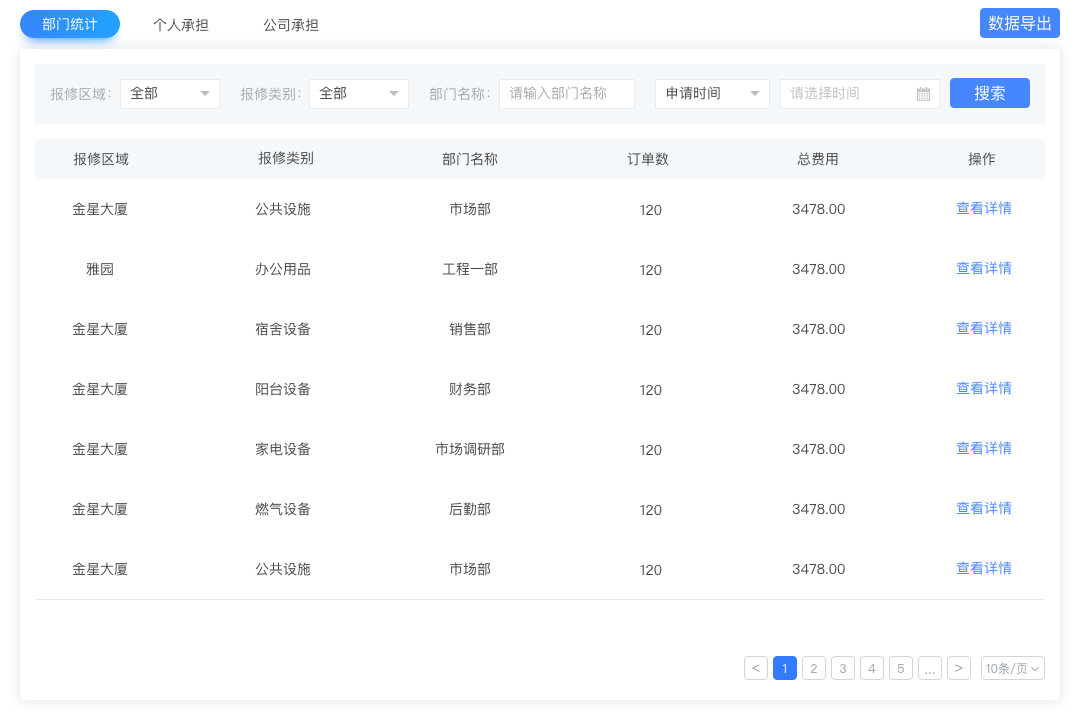1080x720 pixels.
Task: Click the 燃气设备 cell
Action: (282, 509)
